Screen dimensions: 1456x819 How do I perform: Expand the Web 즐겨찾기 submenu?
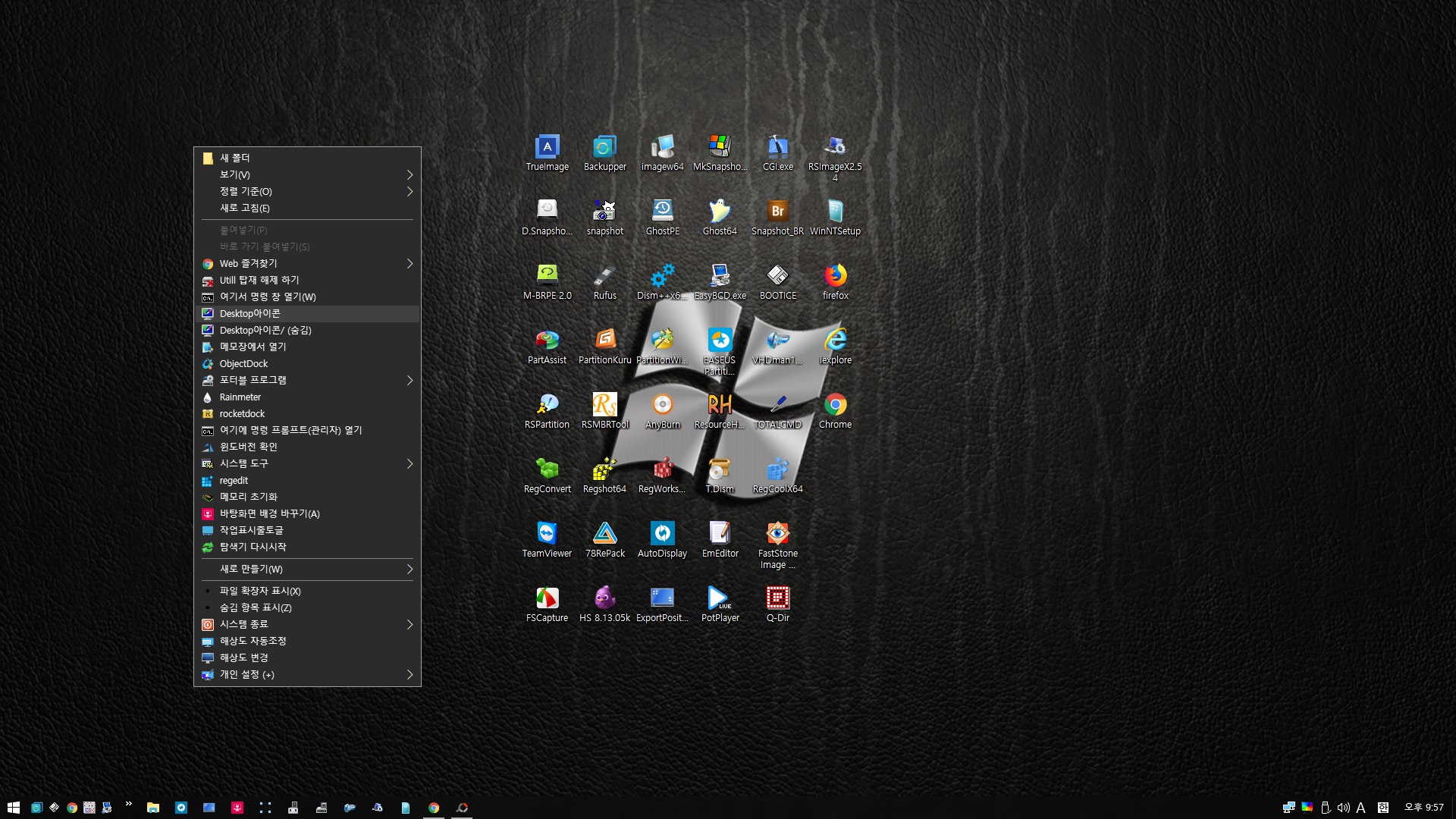click(307, 263)
